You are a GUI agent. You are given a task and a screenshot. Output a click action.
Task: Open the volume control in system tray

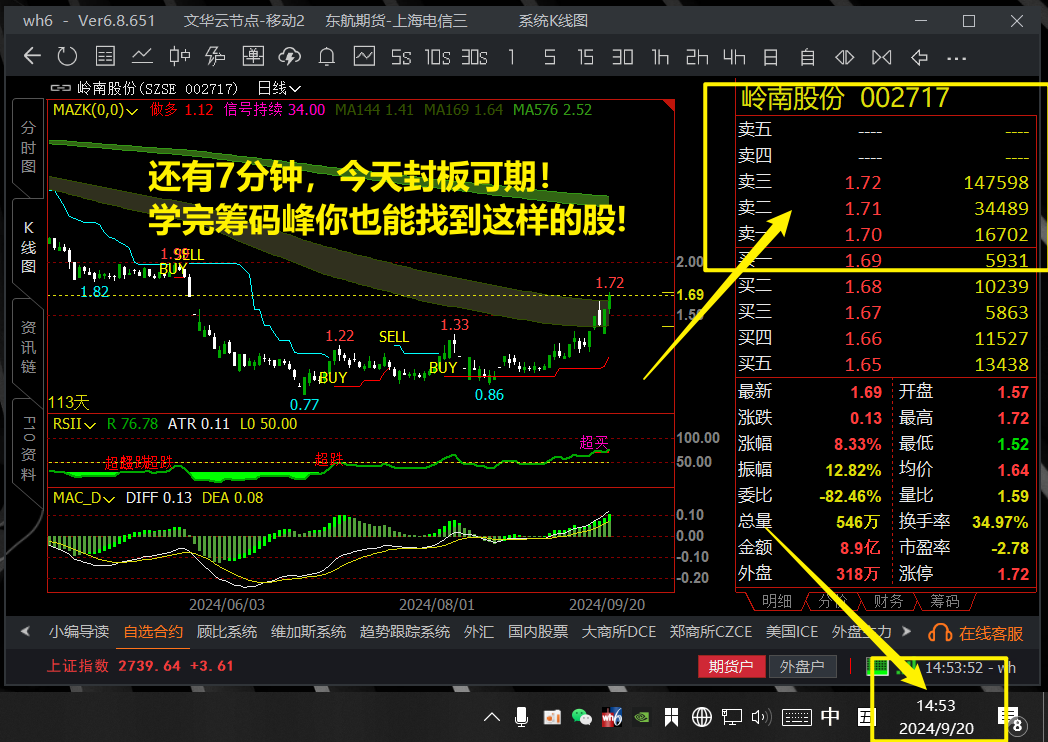pyautogui.click(x=761, y=717)
